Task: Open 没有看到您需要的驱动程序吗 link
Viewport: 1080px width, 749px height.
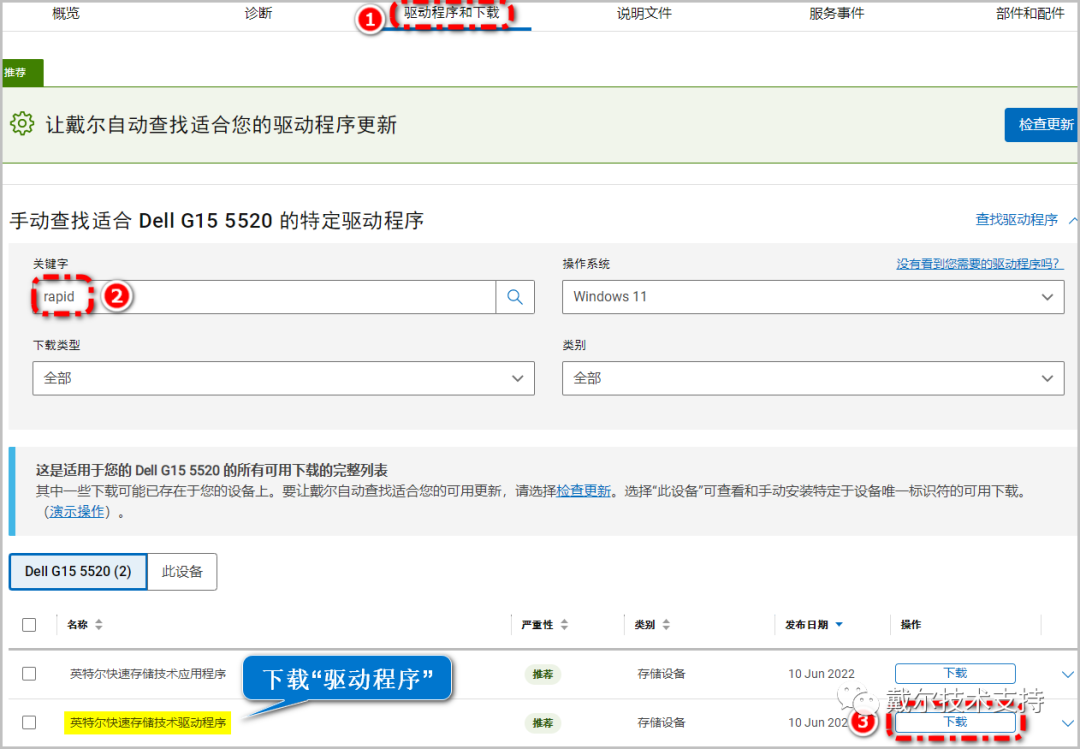Action: pyautogui.click(x=979, y=264)
